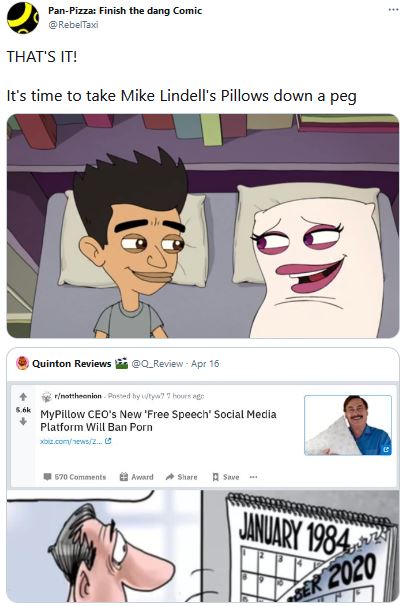This screenshot has height=606, width=408.
Task: Open the @RebelTaxi handle link
Action: coord(73,25)
